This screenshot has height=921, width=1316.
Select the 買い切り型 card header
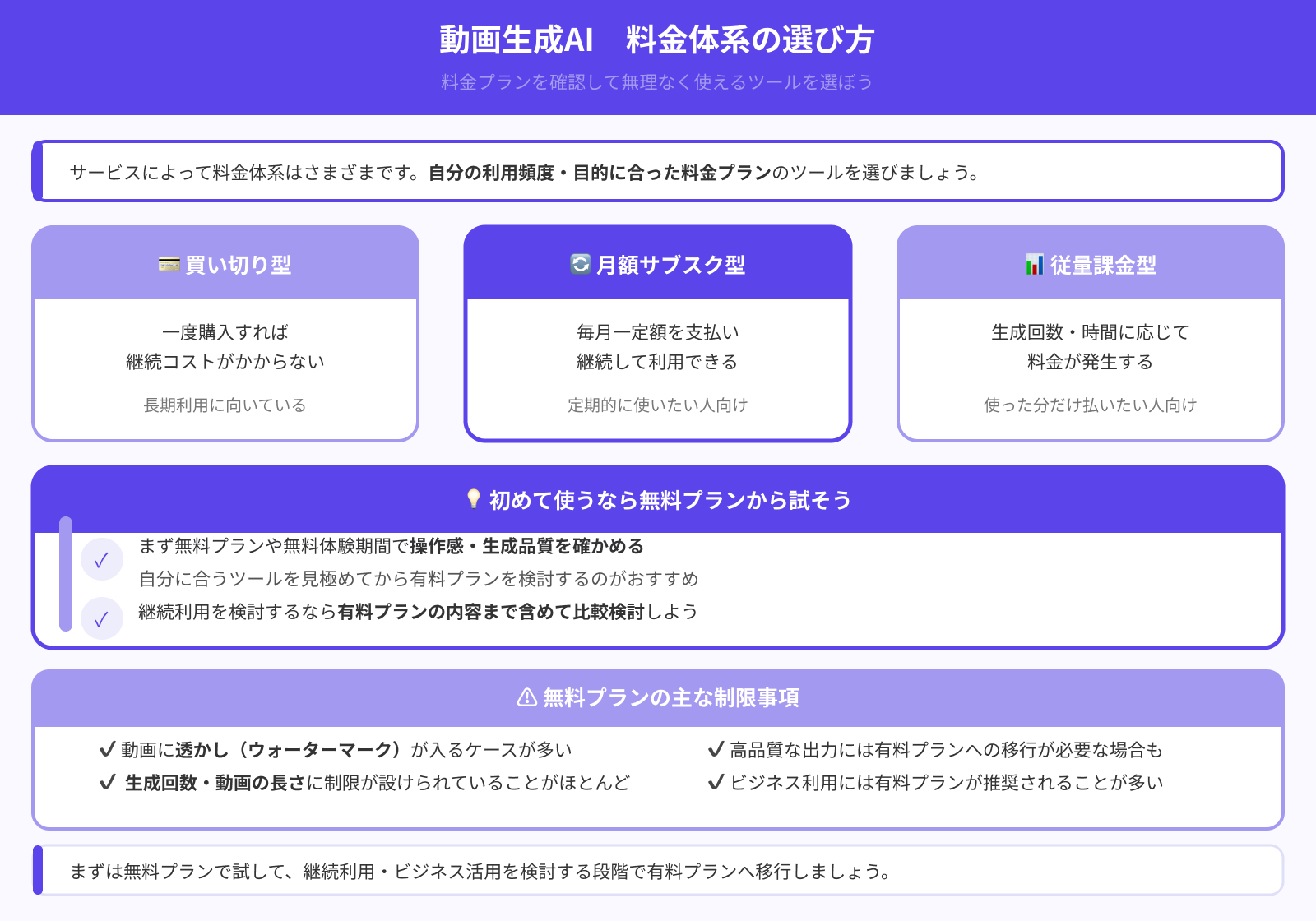click(x=225, y=265)
